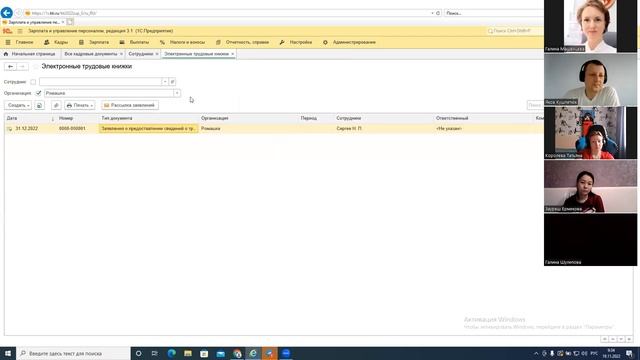
Task: Open the 1C main menu icon
Action: [x=7, y=31]
